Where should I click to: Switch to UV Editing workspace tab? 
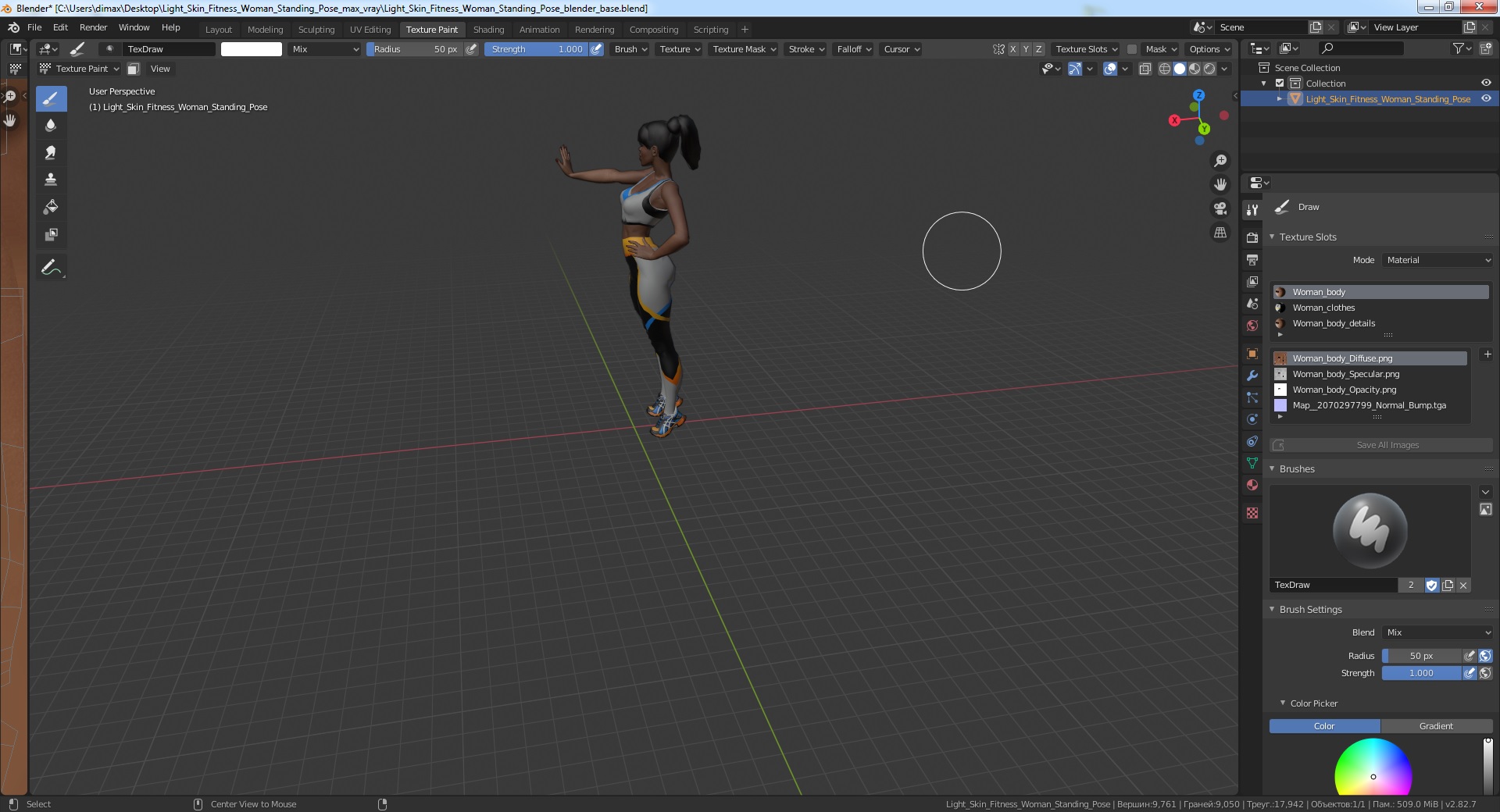point(370,30)
